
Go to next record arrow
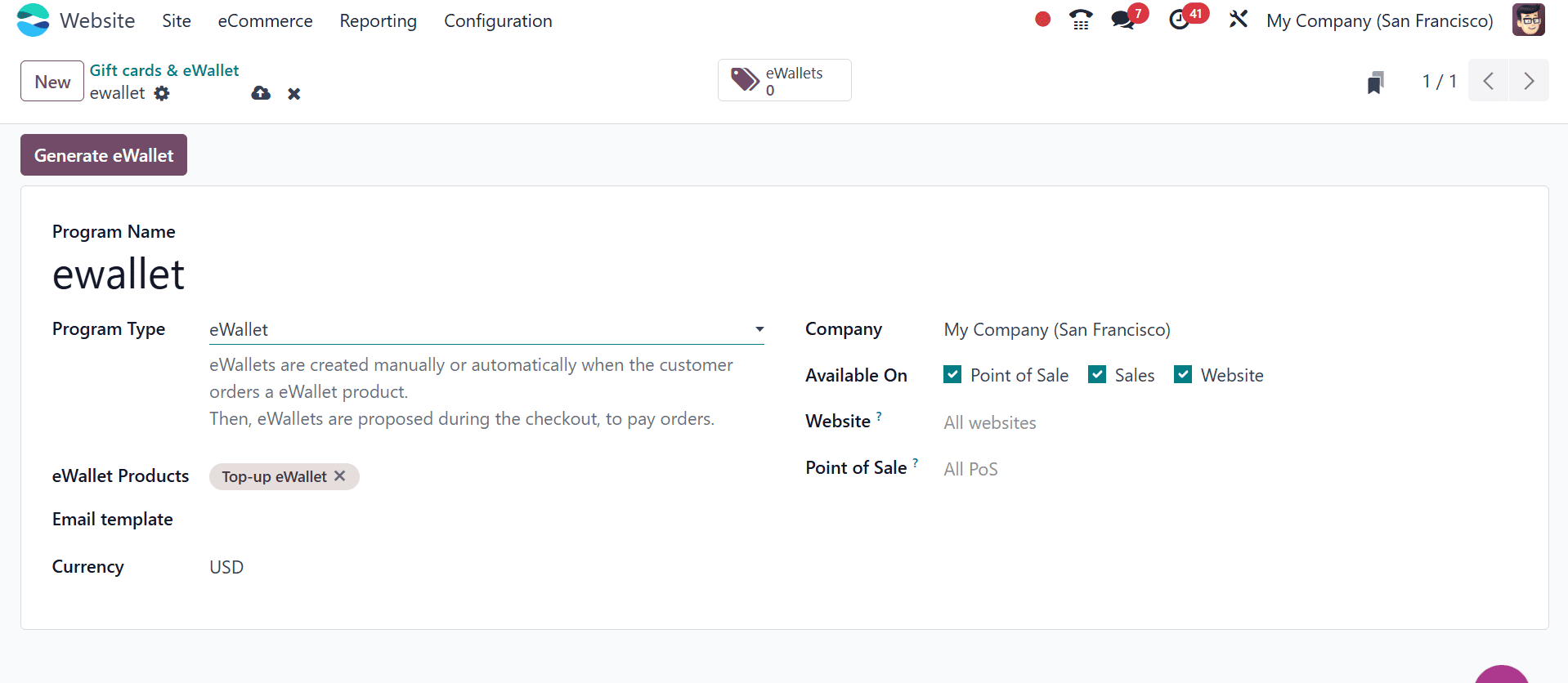coord(1529,81)
